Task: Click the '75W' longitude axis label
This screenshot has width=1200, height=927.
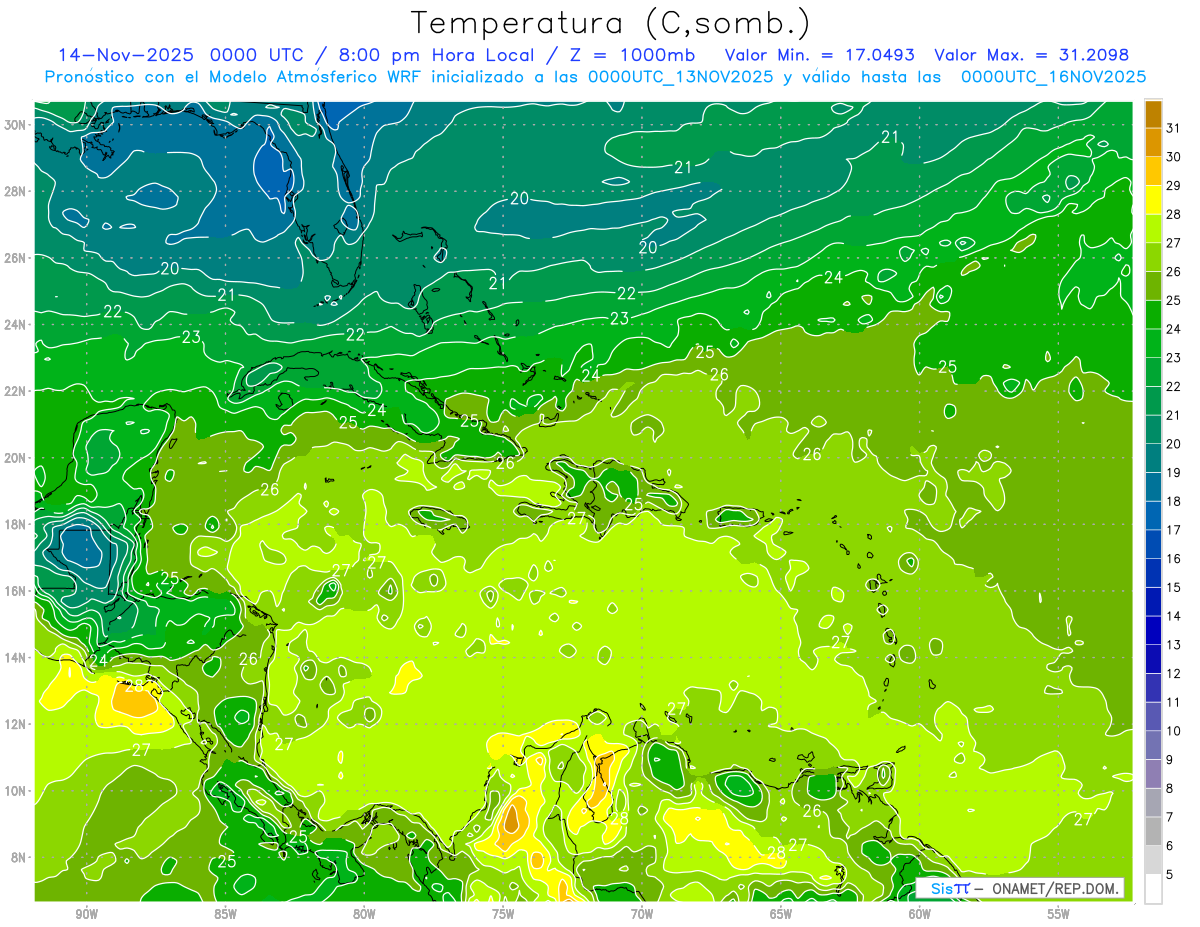Action: (503, 914)
